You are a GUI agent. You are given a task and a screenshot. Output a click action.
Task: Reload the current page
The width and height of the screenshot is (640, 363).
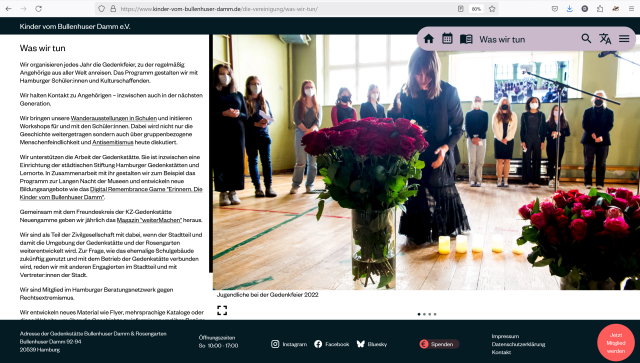[38, 9]
